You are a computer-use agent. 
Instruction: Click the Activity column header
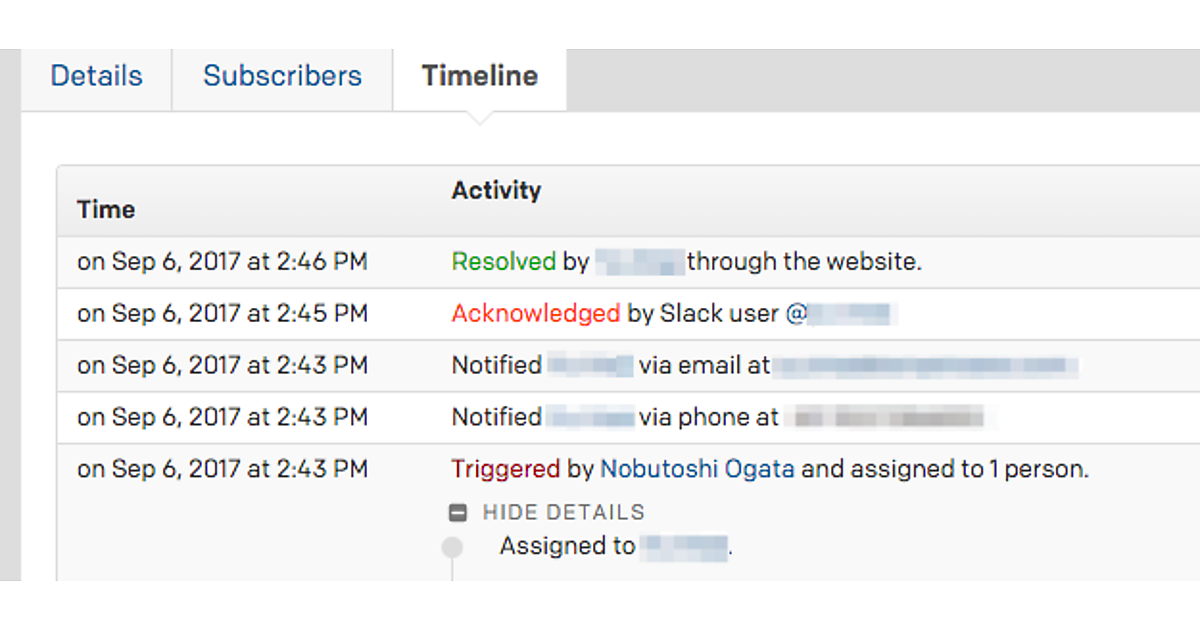(496, 191)
